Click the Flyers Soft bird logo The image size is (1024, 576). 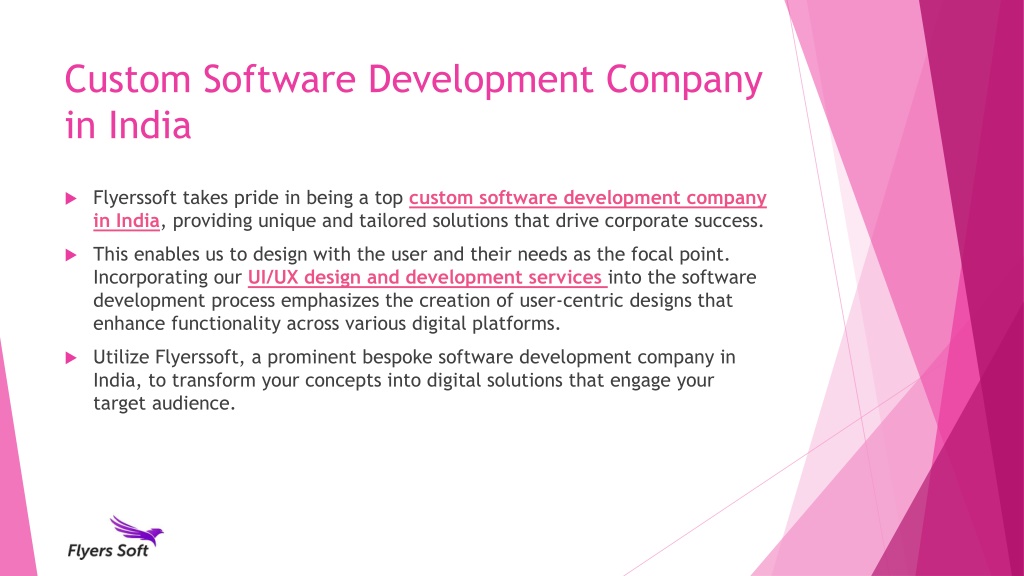point(116,537)
